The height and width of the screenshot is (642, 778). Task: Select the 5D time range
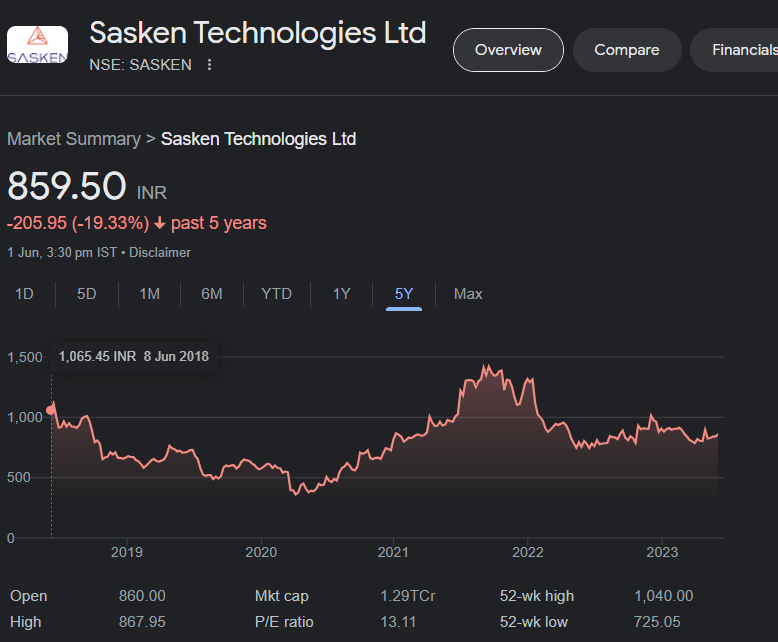coord(87,294)
